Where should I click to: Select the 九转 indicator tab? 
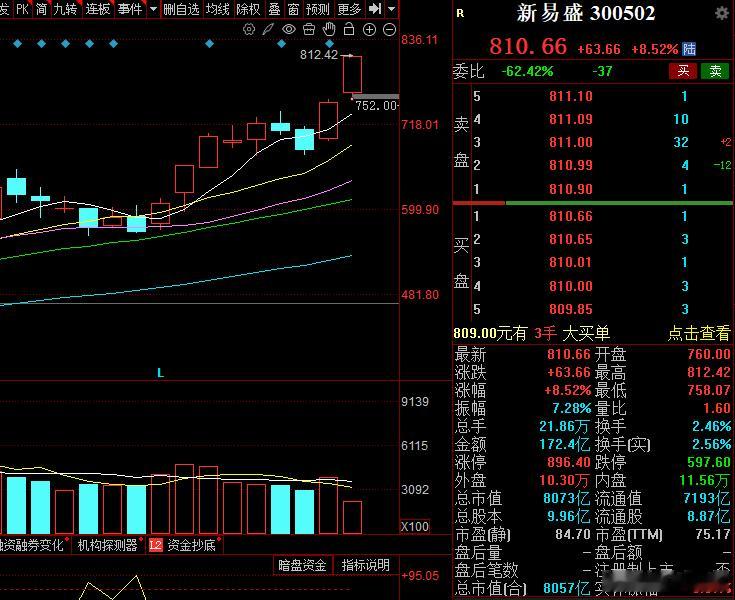[65, 8]
